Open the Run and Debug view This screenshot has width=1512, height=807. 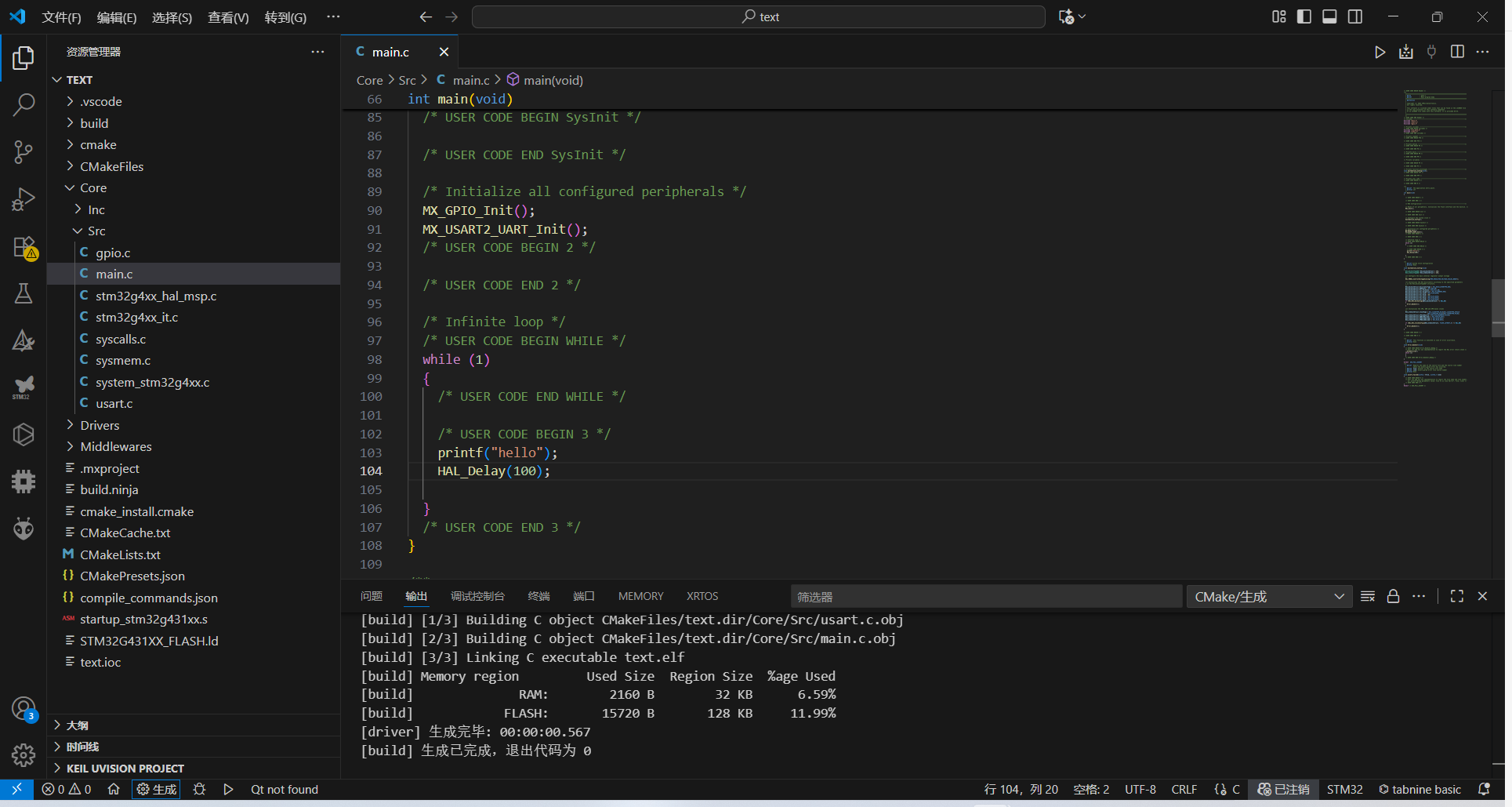pyautogui.click(x=24, y=199)
